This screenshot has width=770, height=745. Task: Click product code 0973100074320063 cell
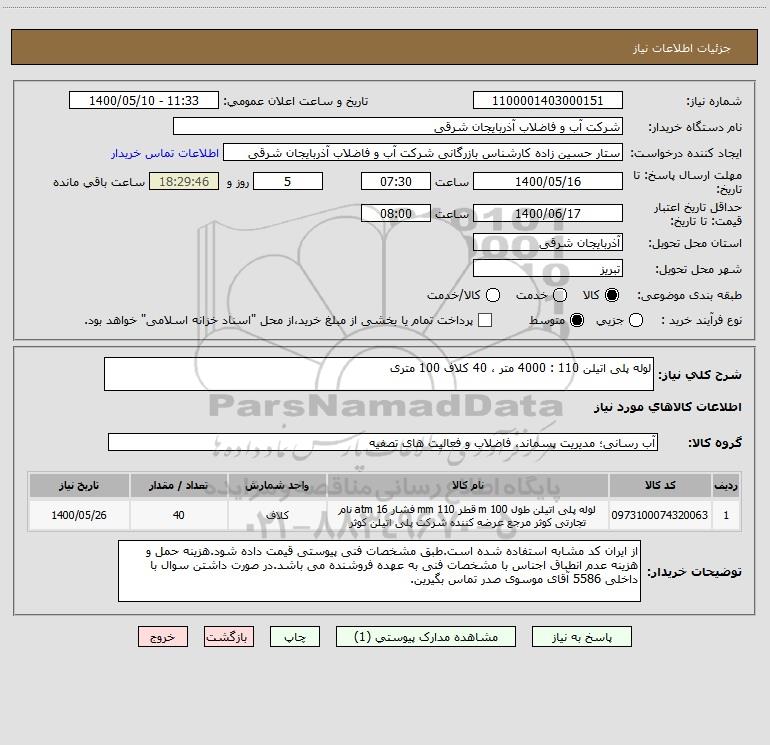(x=660, y=515)
